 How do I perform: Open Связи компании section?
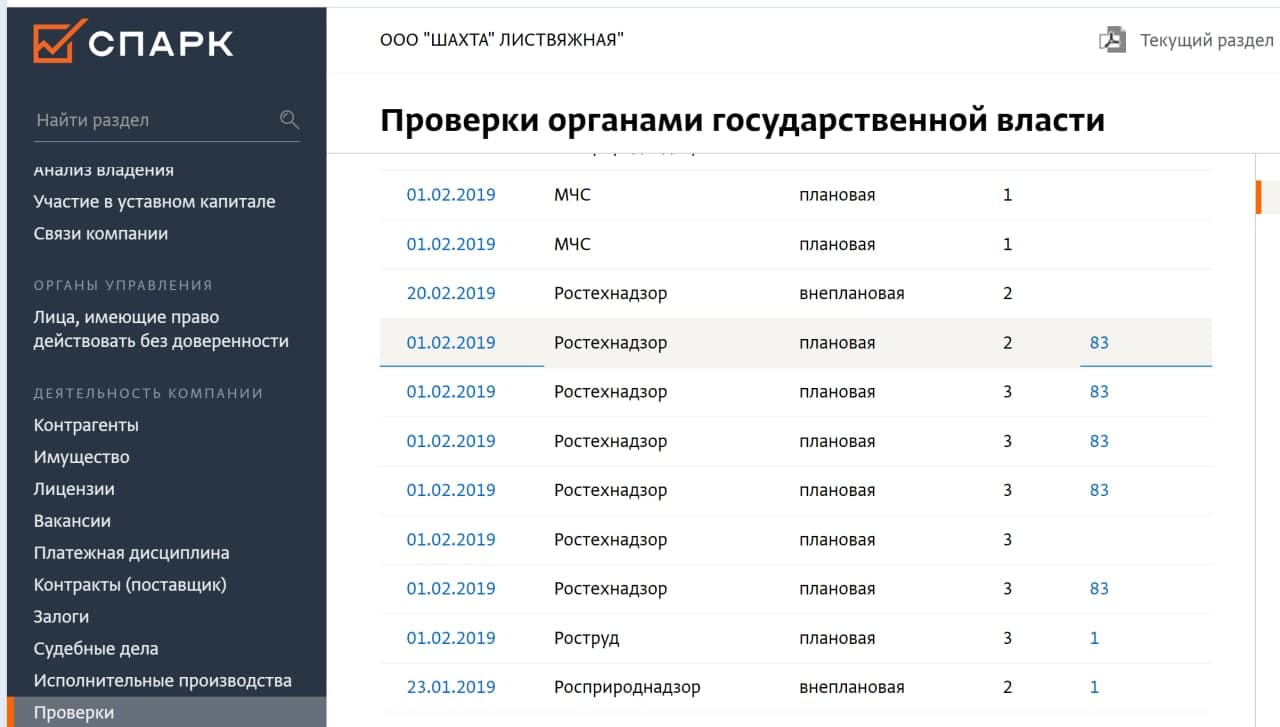point(101,234)
